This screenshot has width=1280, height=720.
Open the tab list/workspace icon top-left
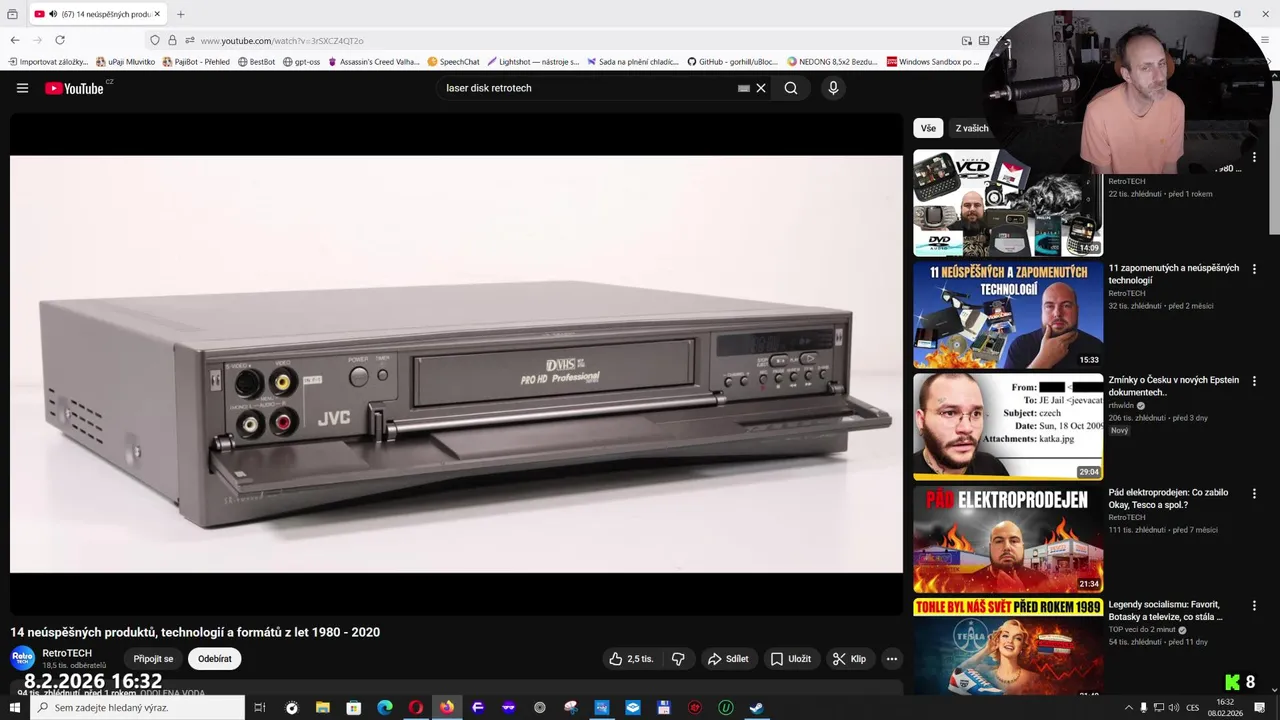[12, 14]
